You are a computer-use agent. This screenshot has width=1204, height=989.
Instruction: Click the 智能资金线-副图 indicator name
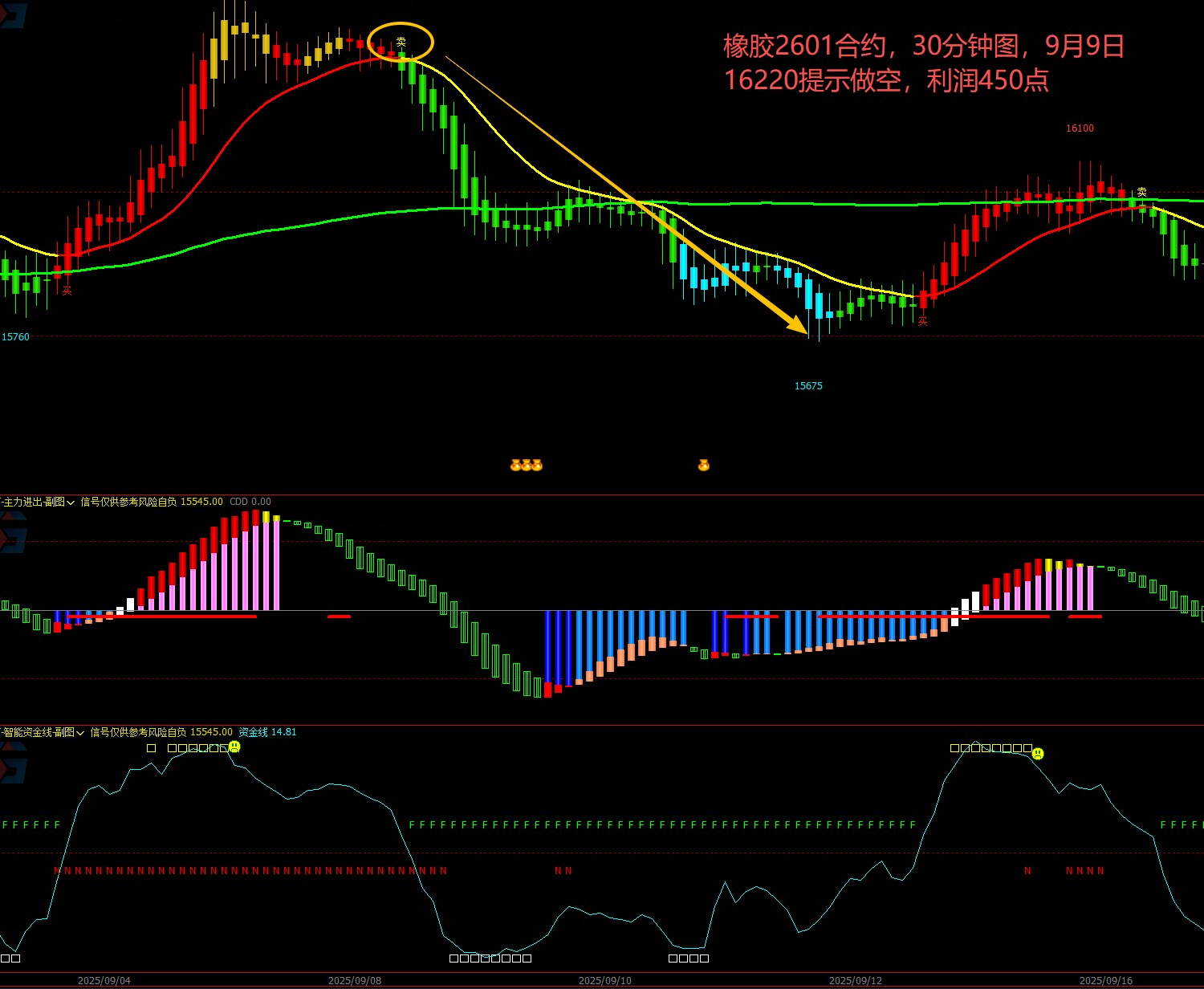point(39,732)
